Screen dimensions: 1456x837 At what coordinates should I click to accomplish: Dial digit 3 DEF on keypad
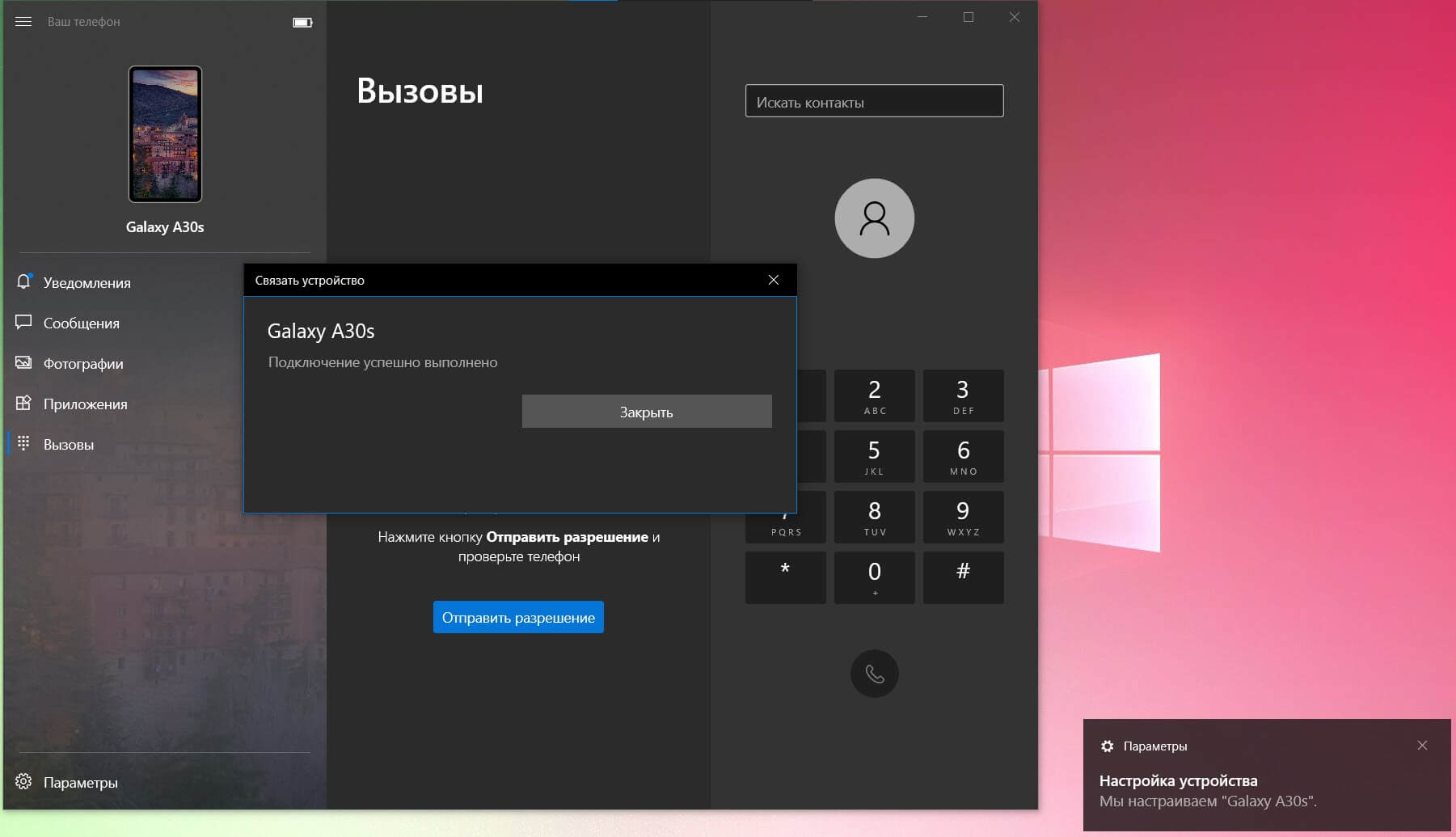pyautogui.click(x=963, y=395)
